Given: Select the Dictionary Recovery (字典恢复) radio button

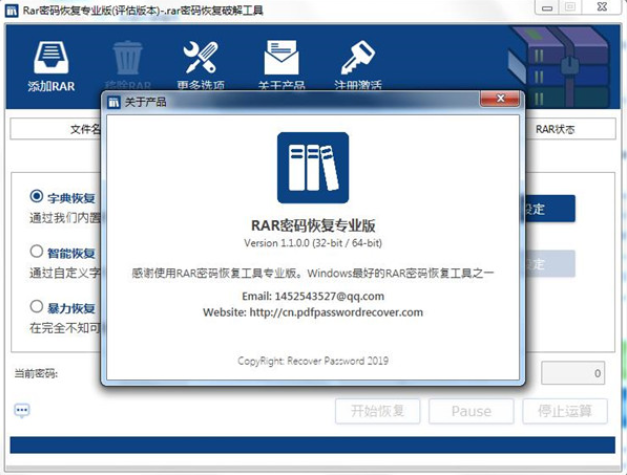Looking at the screenshot, I should click(37, 197).
